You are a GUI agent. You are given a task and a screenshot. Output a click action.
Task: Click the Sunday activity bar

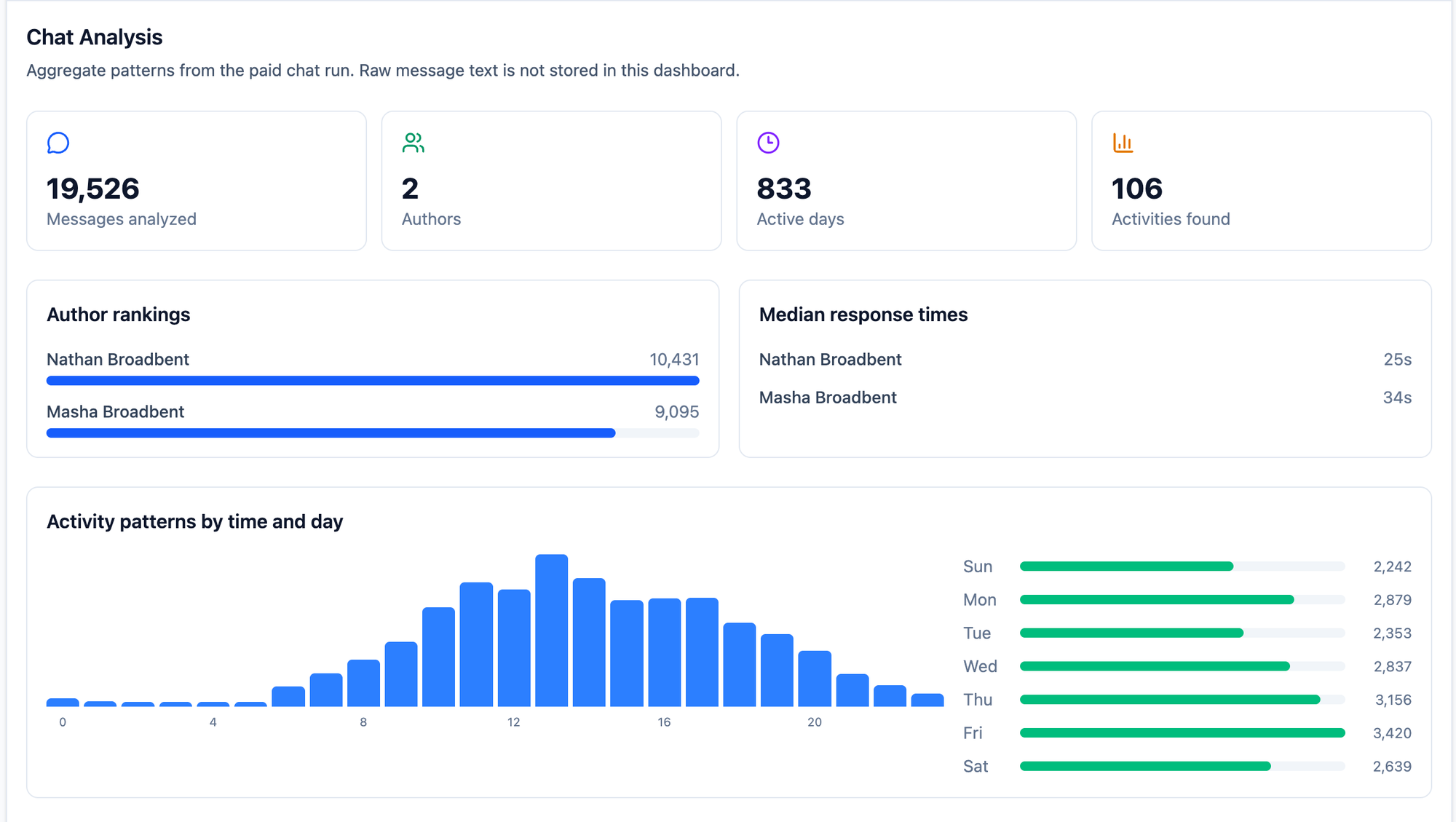point(1182,566)
